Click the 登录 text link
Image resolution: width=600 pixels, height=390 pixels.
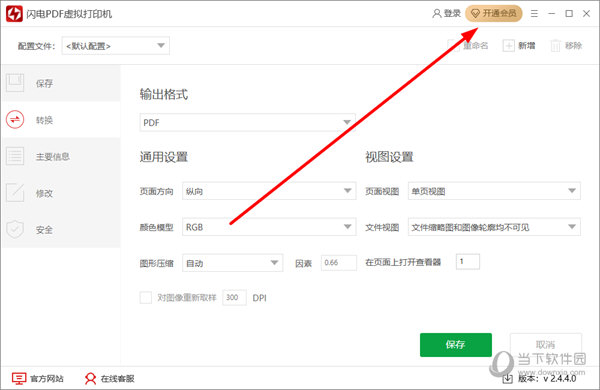tap(452, 13)
